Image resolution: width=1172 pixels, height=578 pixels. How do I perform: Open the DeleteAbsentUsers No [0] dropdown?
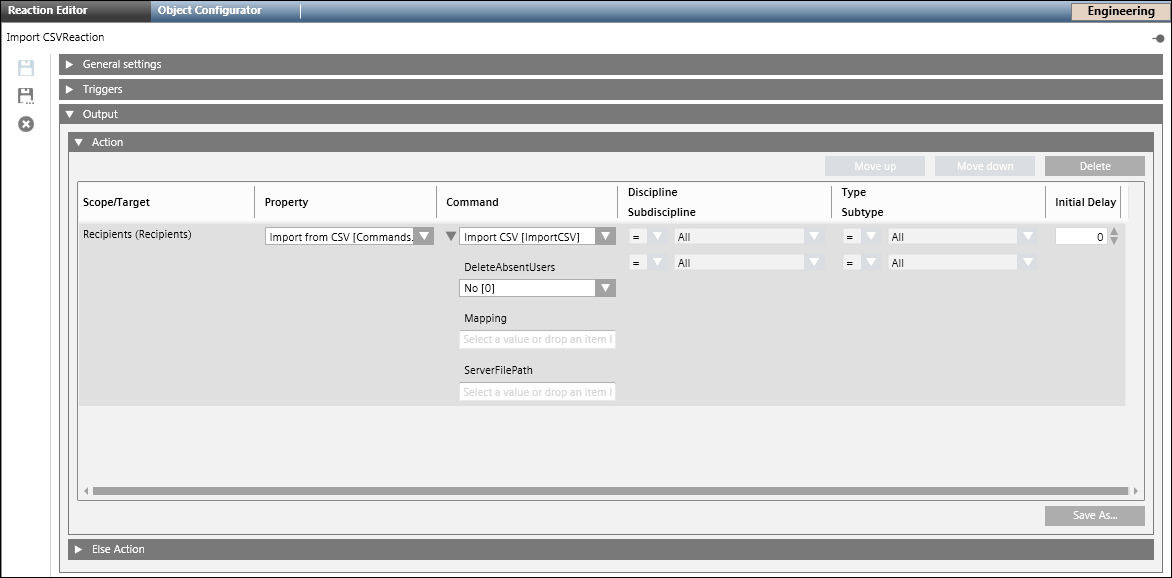click(604, 288)
